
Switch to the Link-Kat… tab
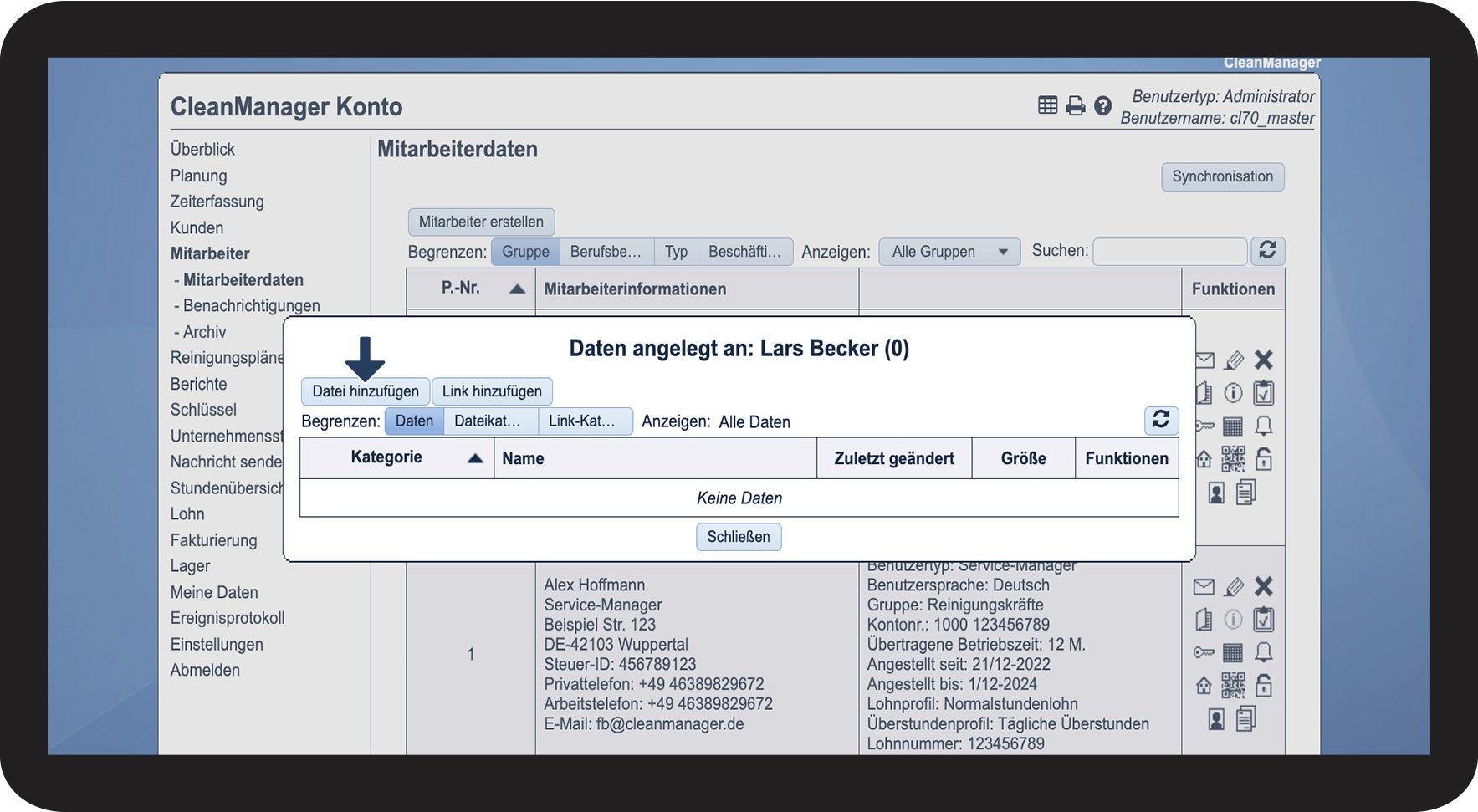point(582,421)
